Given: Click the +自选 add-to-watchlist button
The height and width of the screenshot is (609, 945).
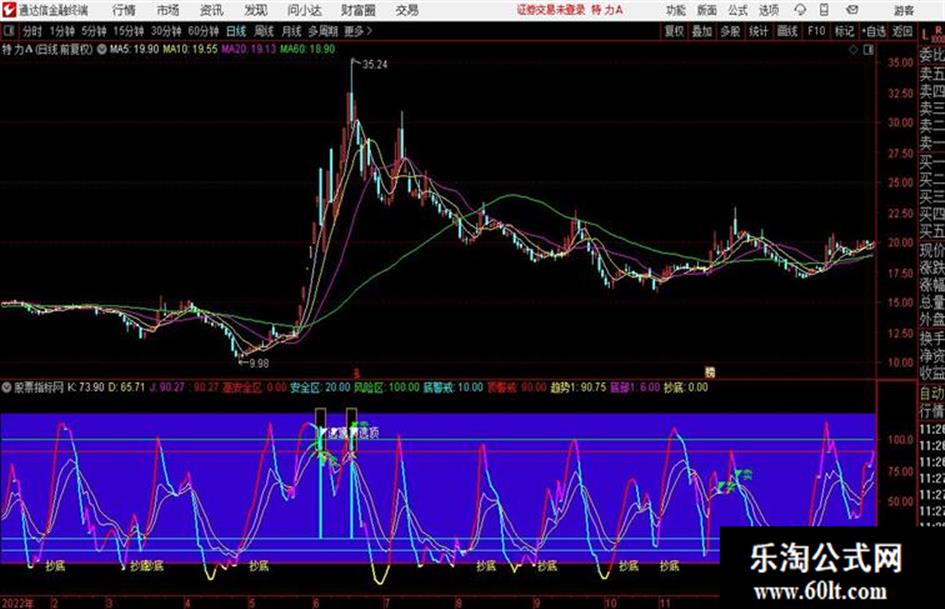Looking at the screenshot, I should coord(873,31).
